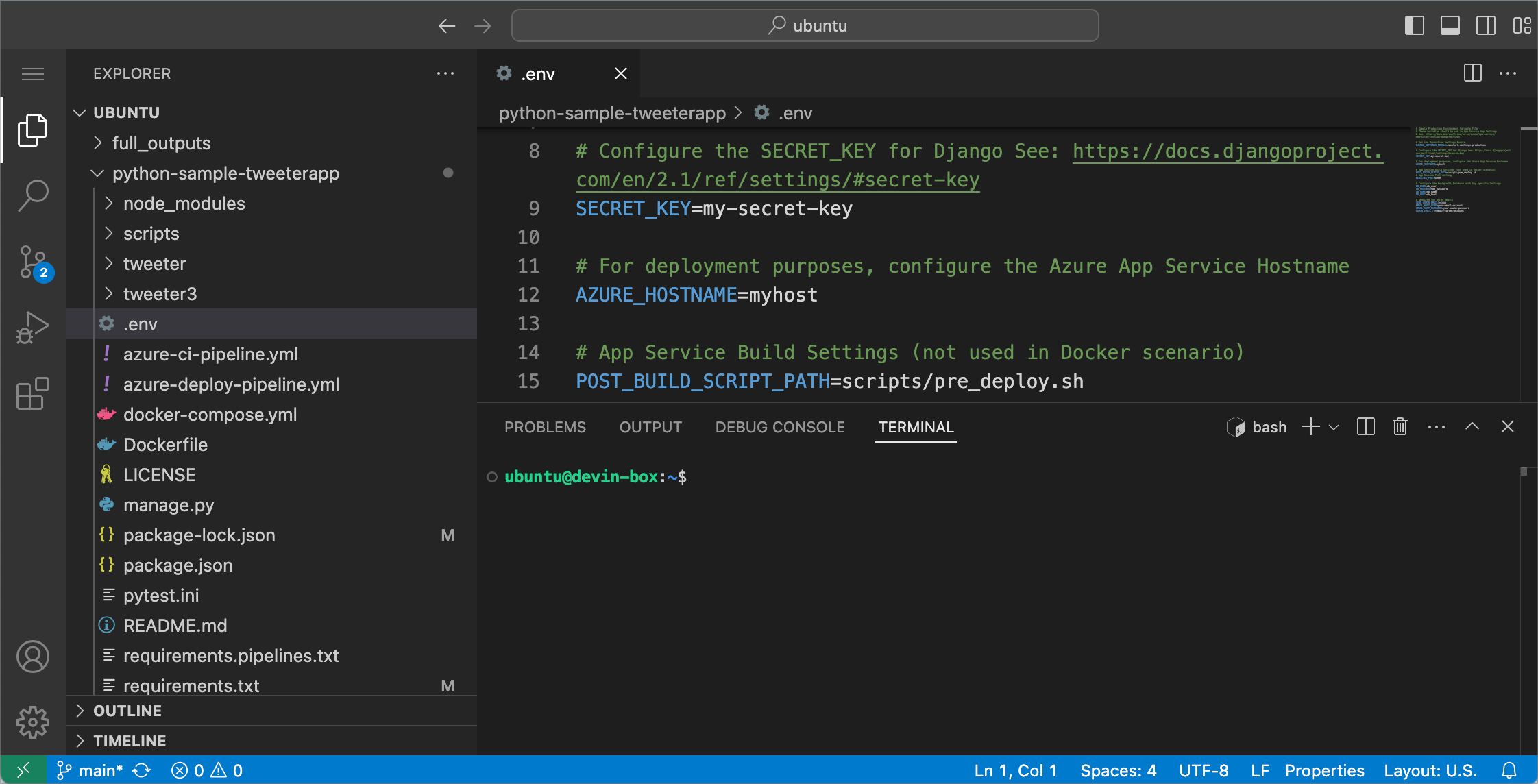The height and width of the screenshot is (784, 1538).
Task: Click the Accounts icon in activity bar
Action: (x=32, y=657)
